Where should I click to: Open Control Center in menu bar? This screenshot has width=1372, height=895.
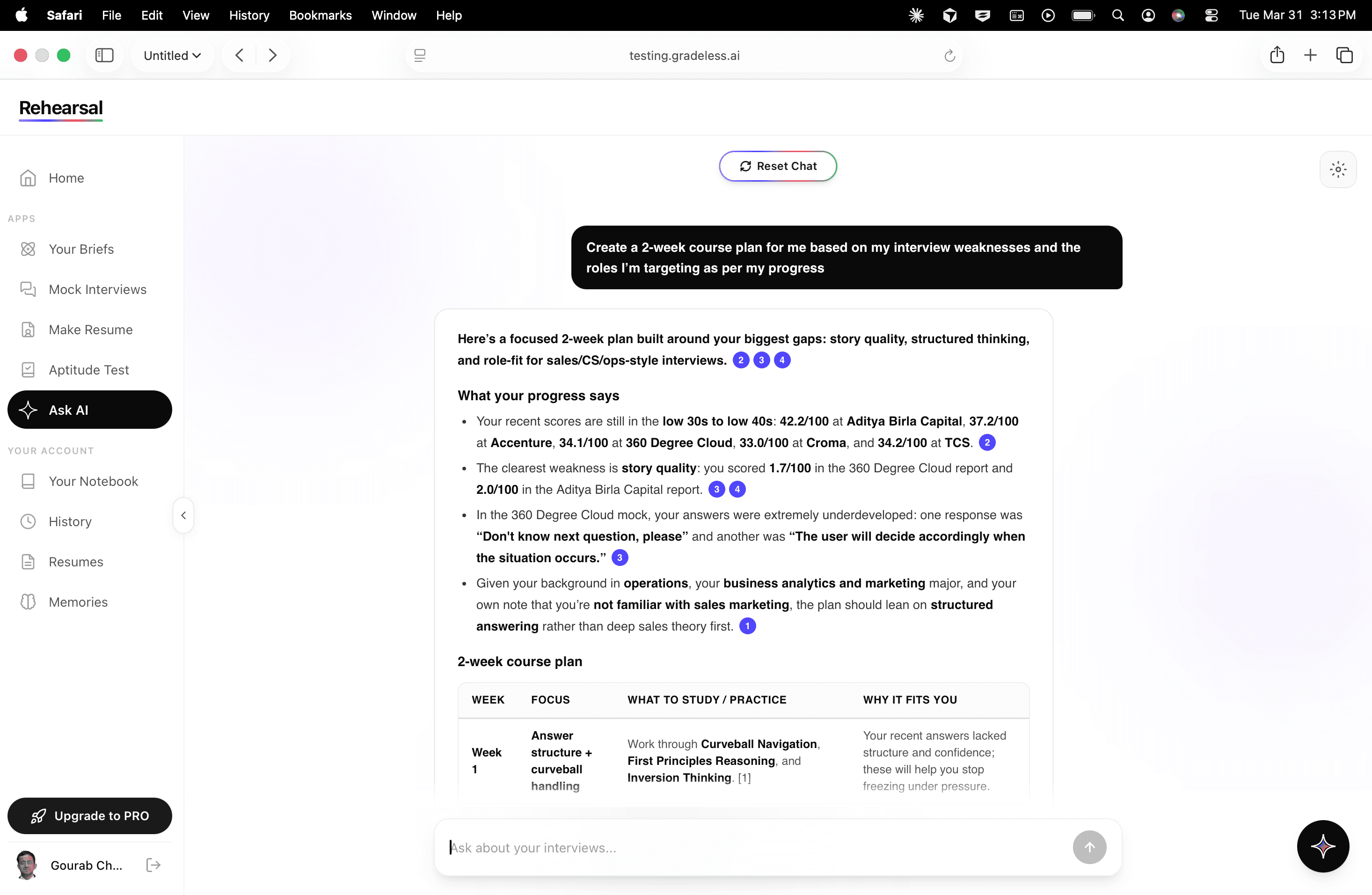coord(1211,15)
